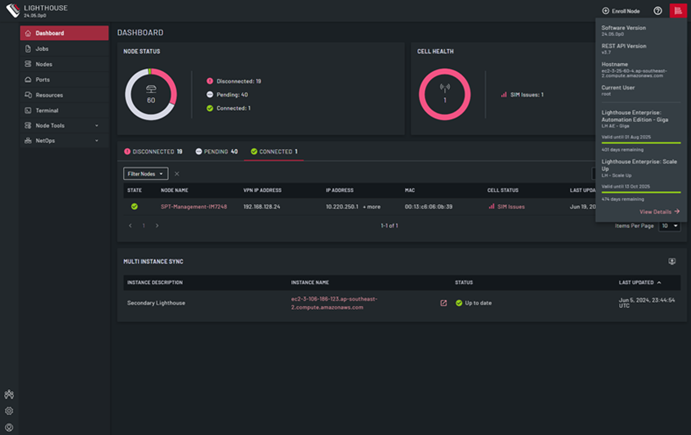Screen dimensions: 691x435
Task: Go to Terminal in the sidebar
Action: coord(47,110)
